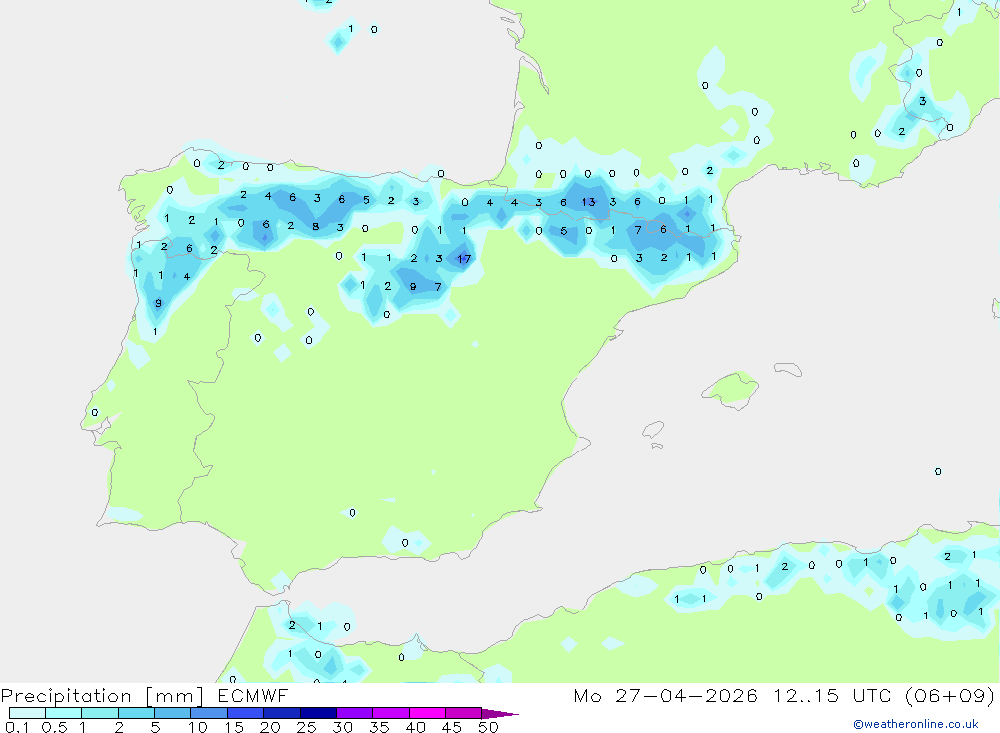Click the "12..15 UTC" time label
Screen dimensions: 1000x733
(832, 695)
